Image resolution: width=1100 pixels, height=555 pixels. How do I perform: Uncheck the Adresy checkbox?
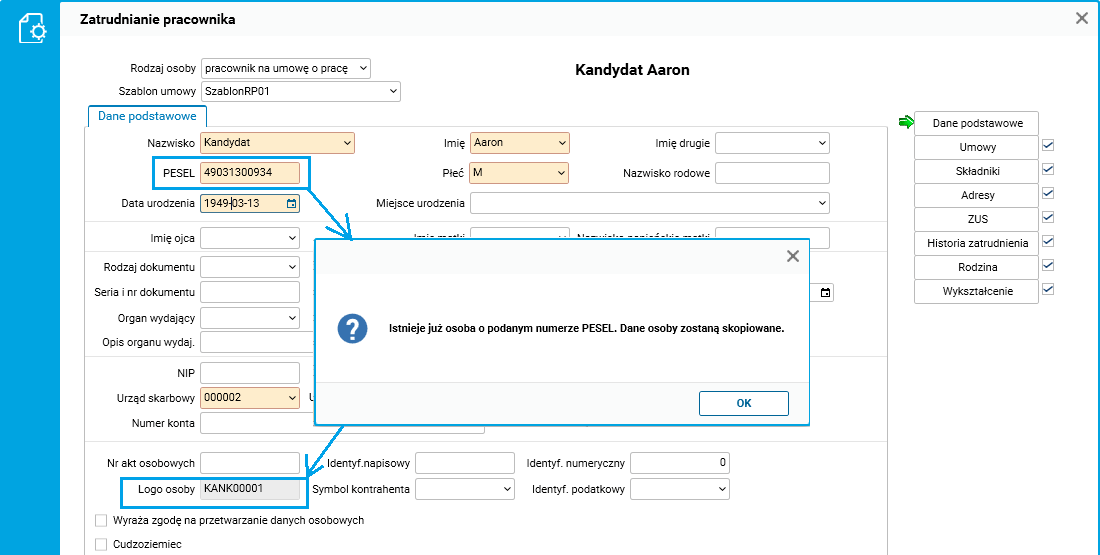point(1048,194)
